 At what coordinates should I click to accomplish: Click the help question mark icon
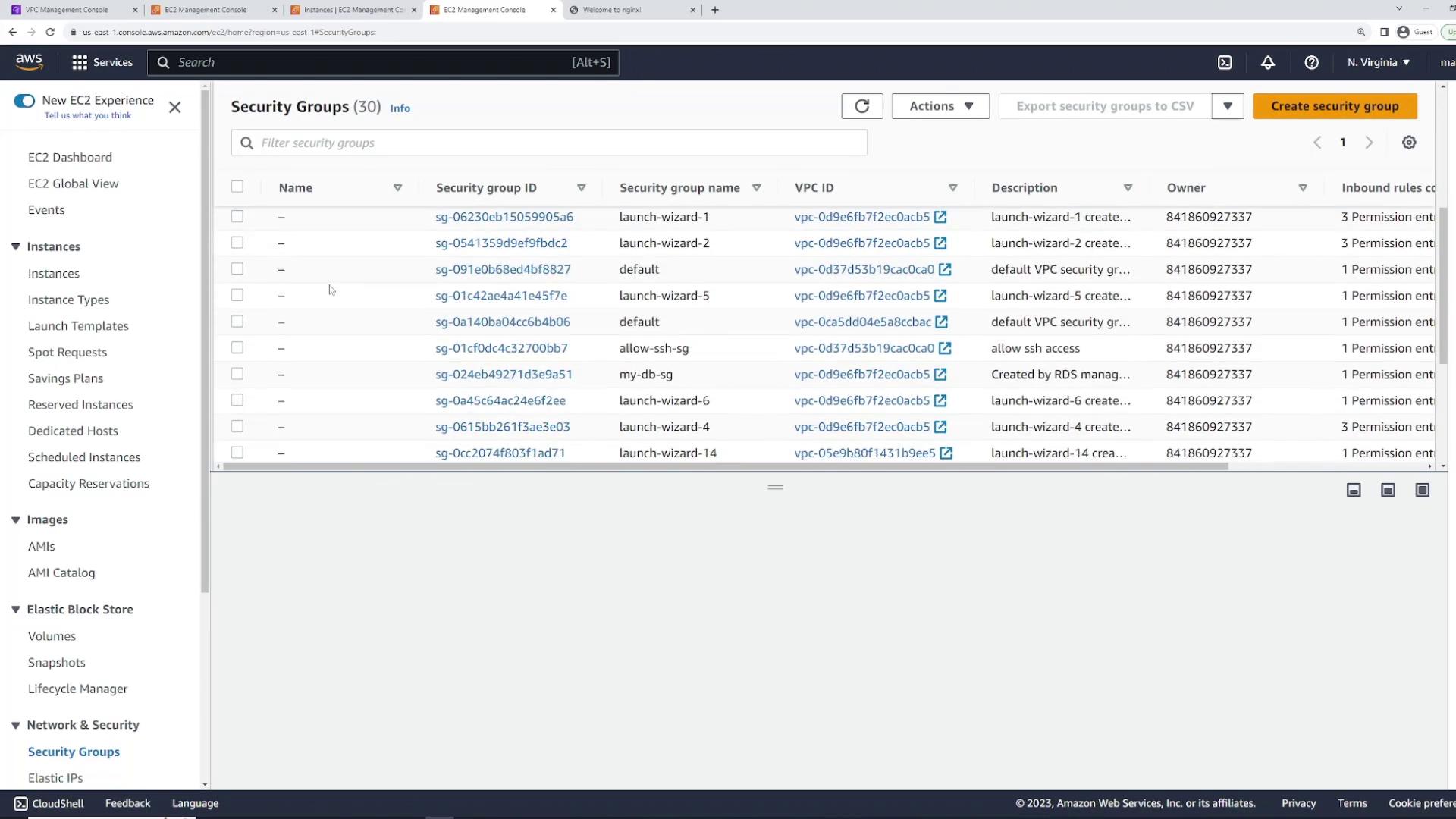click(1311, 63)
